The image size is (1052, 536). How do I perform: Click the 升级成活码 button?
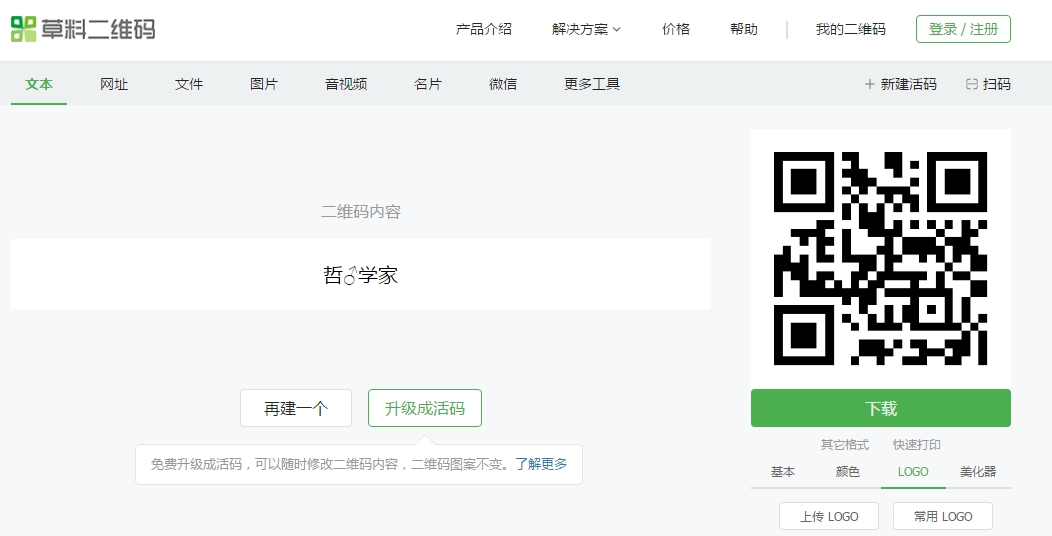click(425, 408)
